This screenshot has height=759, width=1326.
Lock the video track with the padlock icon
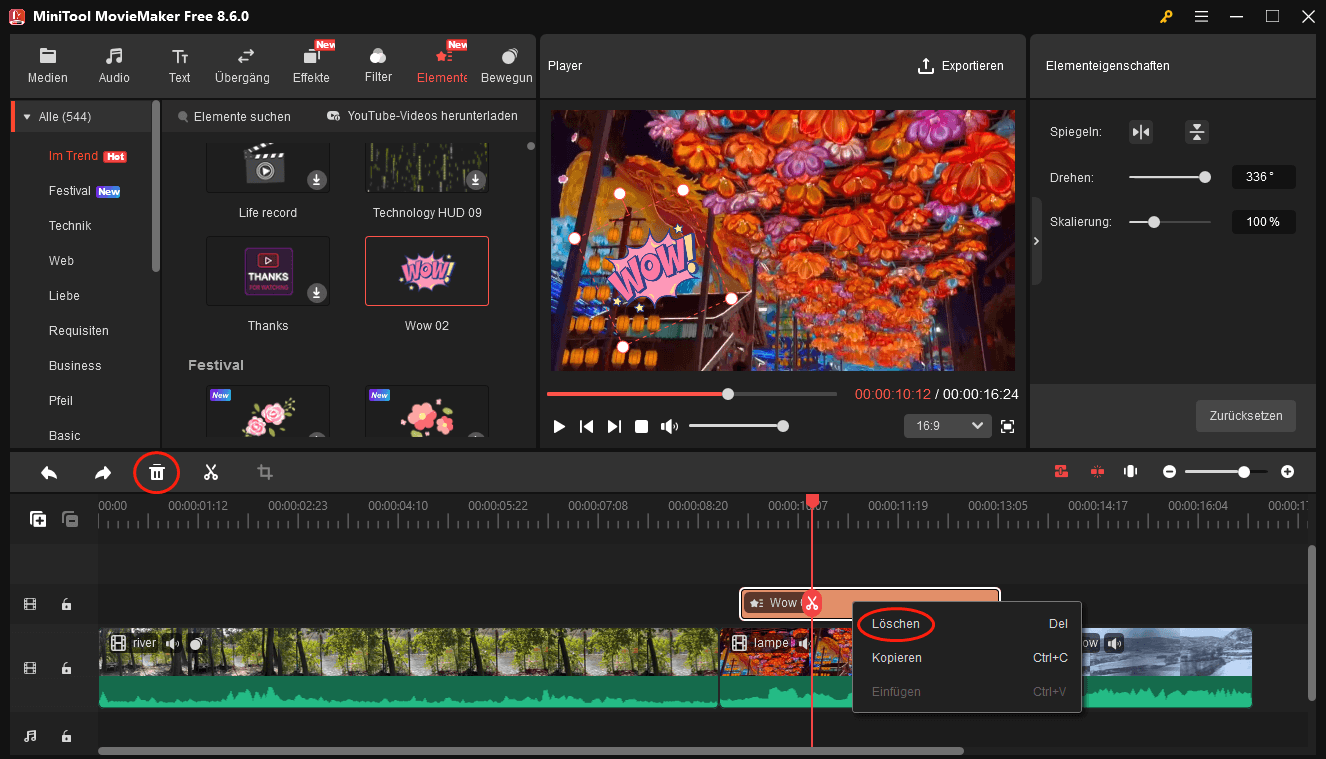[66, 668]
